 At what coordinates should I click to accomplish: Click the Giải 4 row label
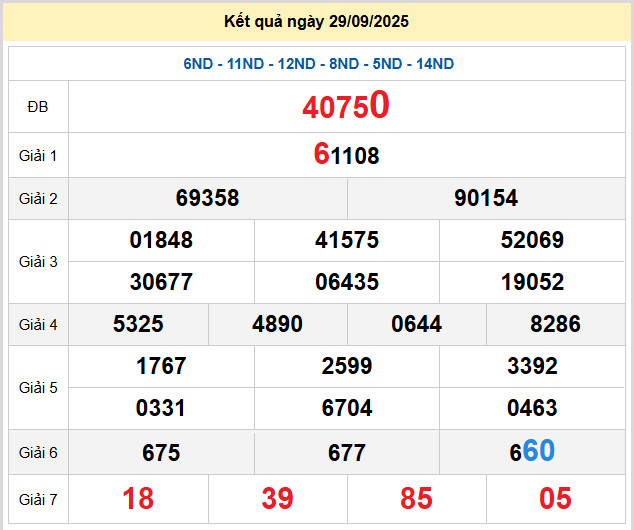[38, 324]
